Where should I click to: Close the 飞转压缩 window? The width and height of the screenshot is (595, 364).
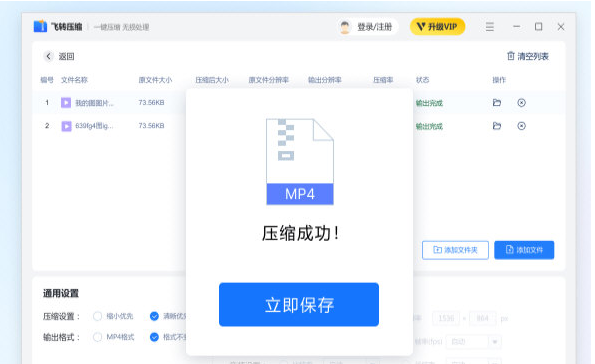[561, 27]
